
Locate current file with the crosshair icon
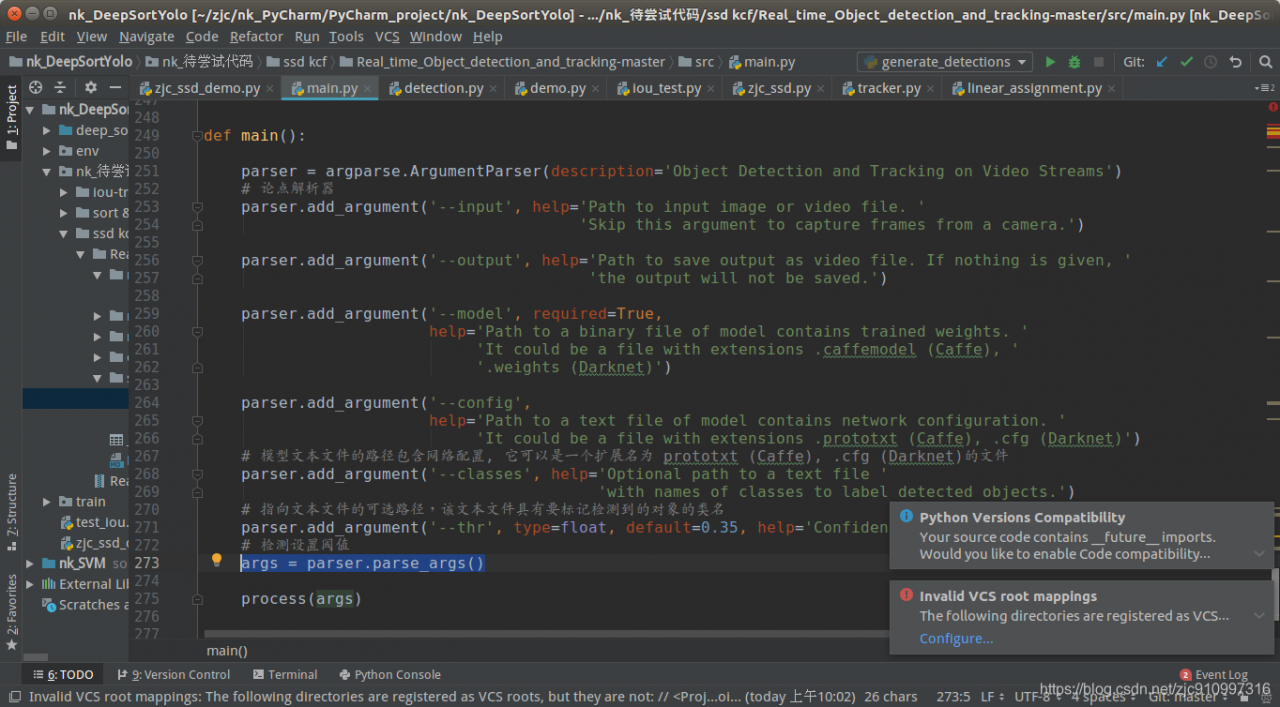coord(36,88)
